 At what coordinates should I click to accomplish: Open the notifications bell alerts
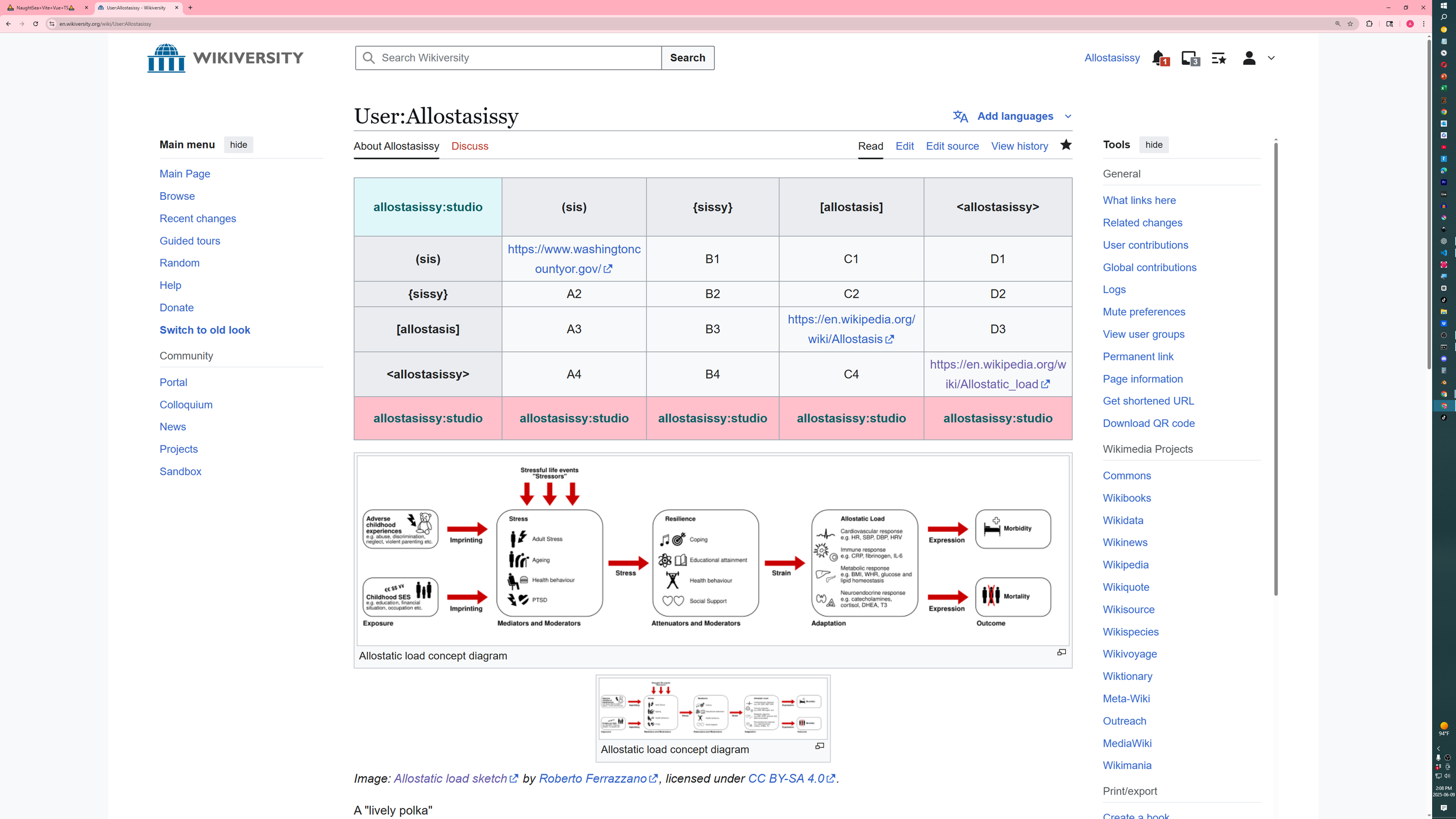coord(1159,58)
